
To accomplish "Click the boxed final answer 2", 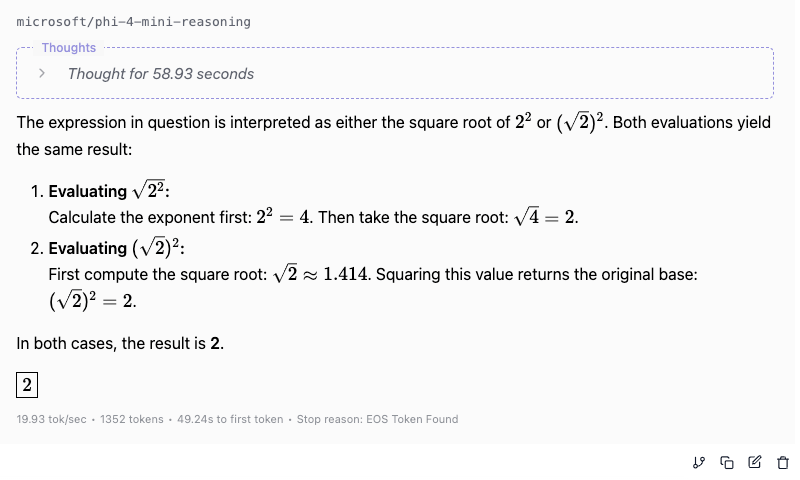I will [27, 384].
